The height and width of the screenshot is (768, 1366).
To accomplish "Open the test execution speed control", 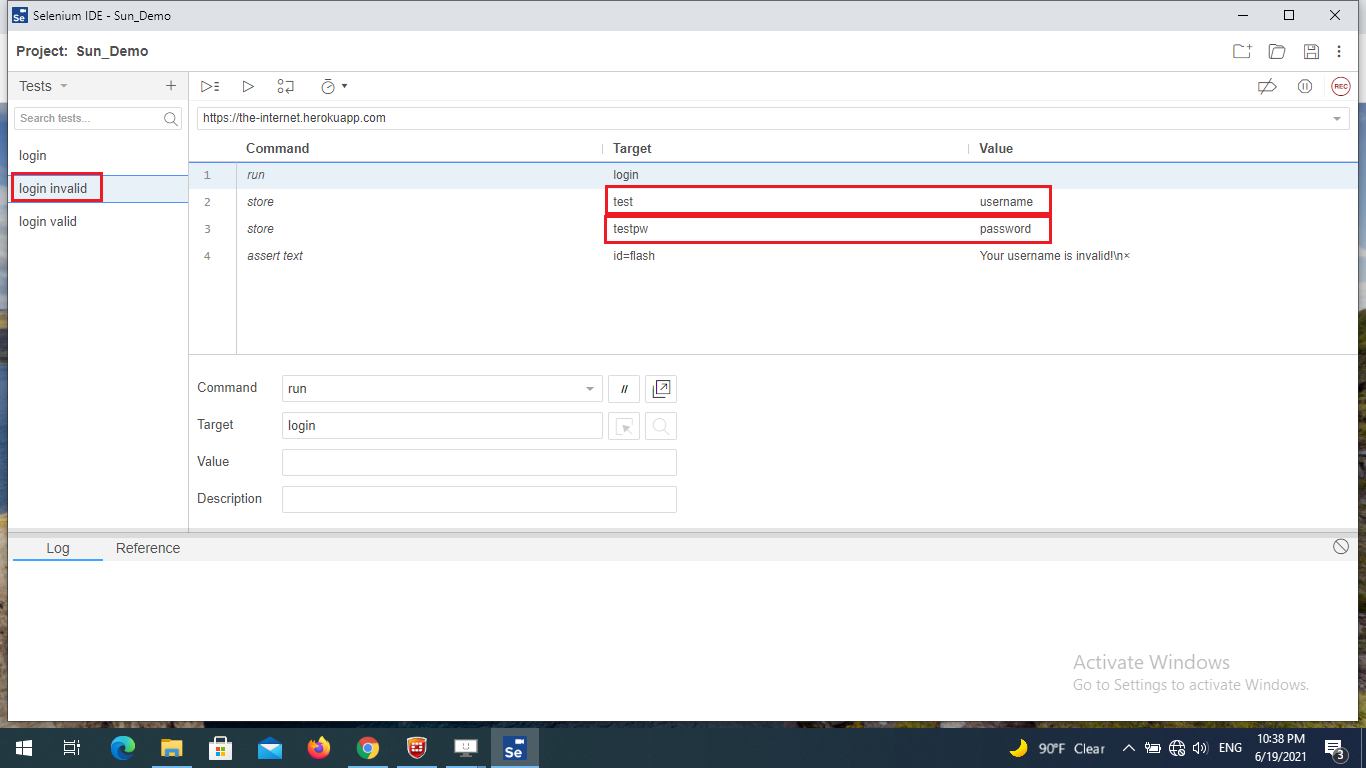I will pos(333,87).
